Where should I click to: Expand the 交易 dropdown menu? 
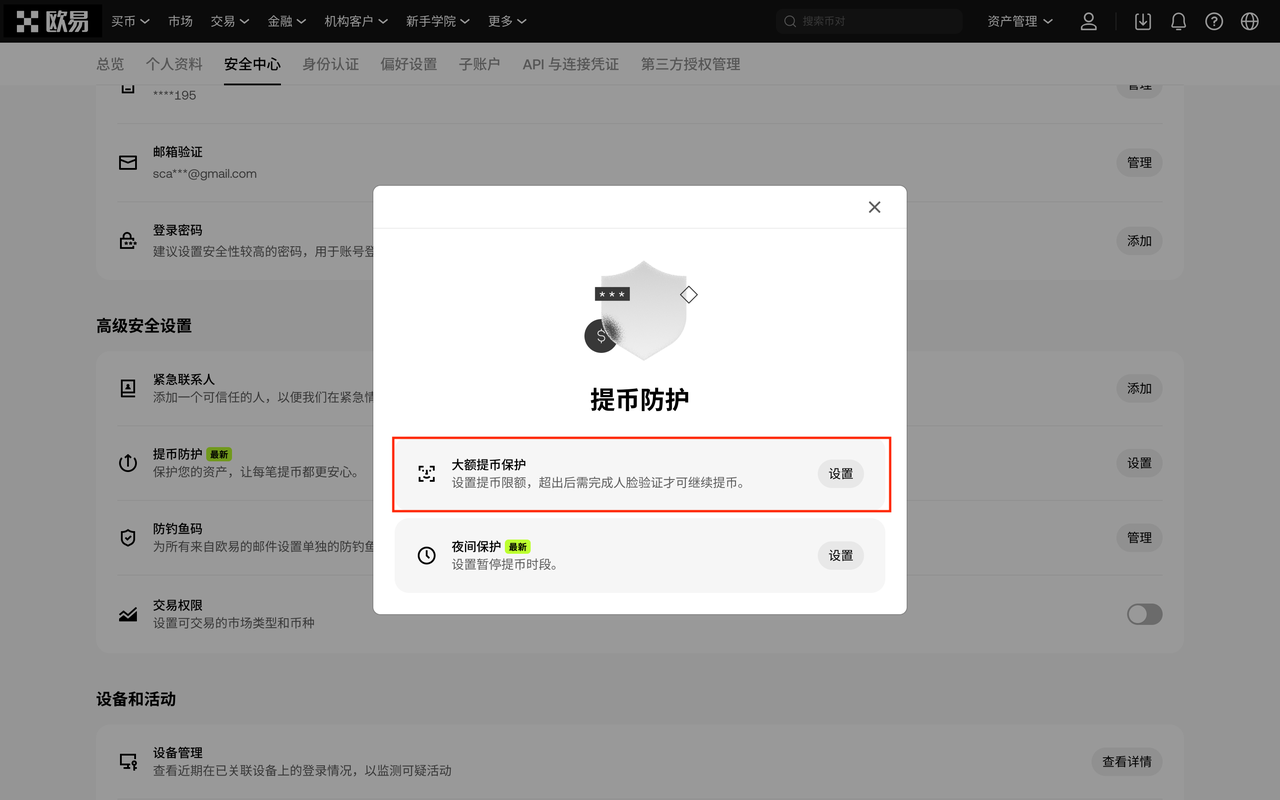tap(230, 21)
